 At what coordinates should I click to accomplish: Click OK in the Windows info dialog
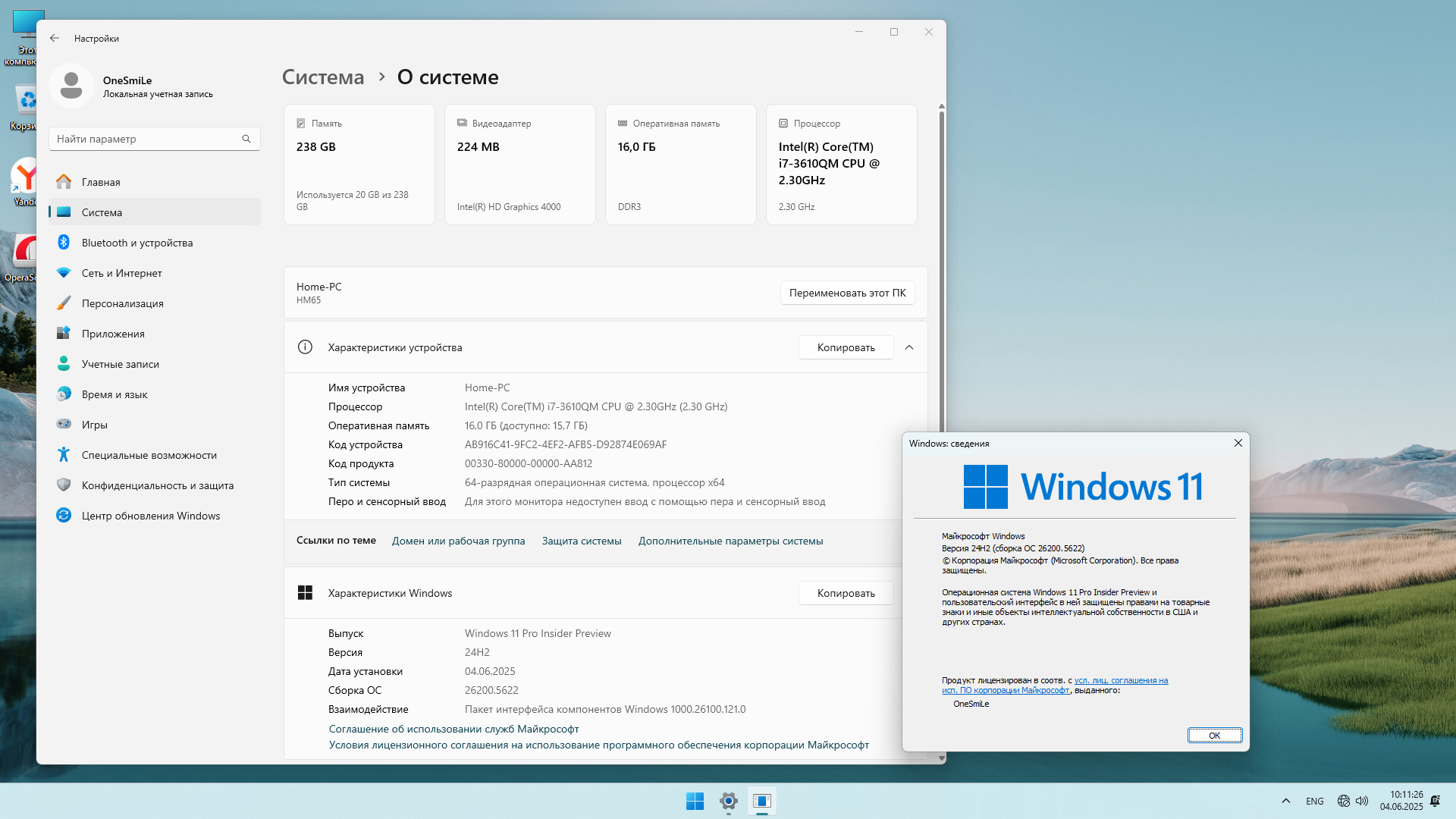click(x=1214, y=736)
